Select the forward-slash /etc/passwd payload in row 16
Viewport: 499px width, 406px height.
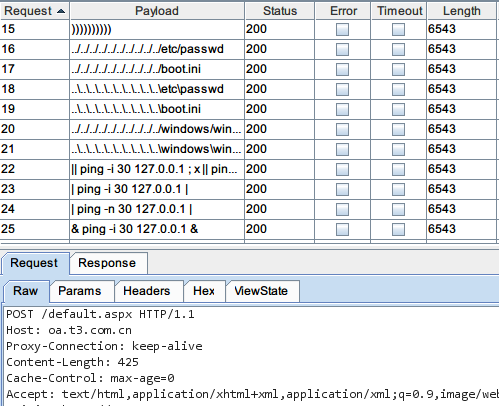[157, 49]
